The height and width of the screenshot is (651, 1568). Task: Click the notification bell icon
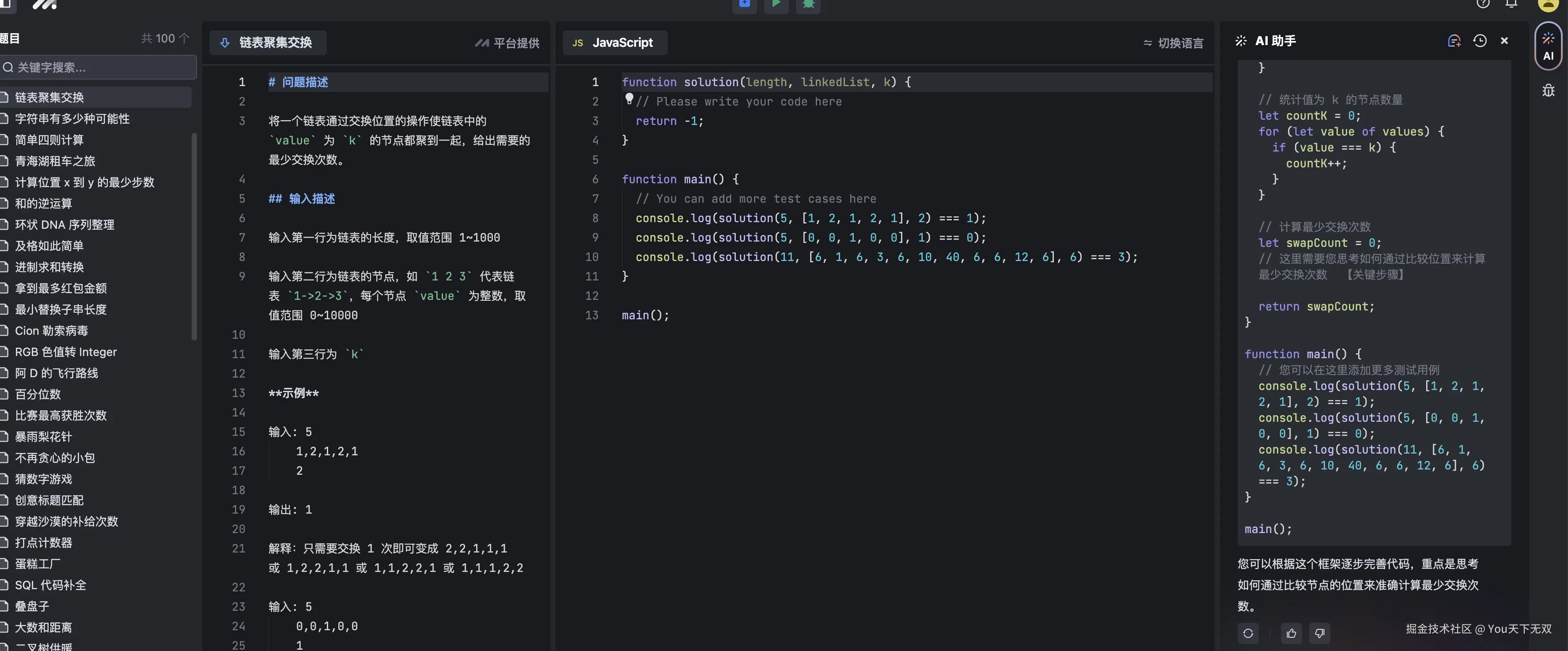point(1511,4)
